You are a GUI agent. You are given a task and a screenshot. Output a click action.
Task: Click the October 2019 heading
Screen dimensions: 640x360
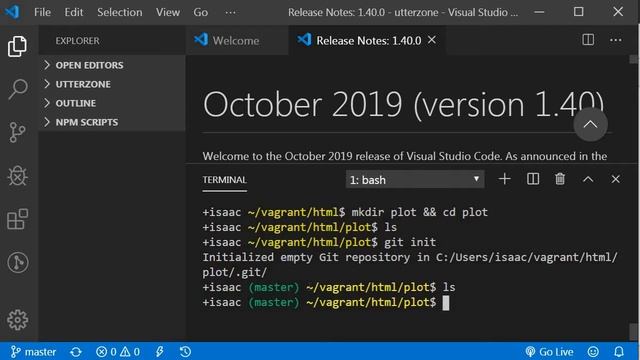coord(403,104)
